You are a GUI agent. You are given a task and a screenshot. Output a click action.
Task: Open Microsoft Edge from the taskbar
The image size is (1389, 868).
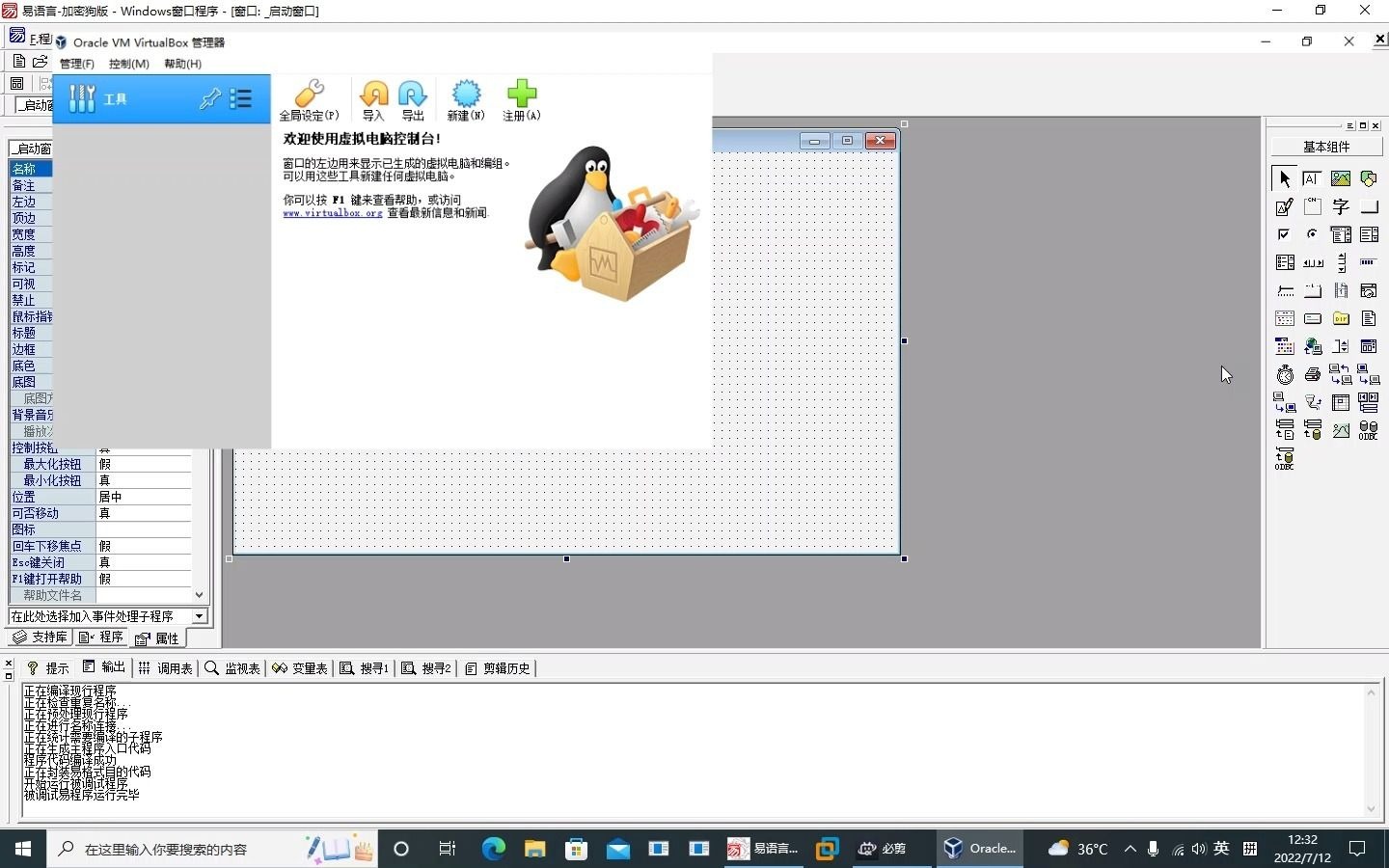494,849
